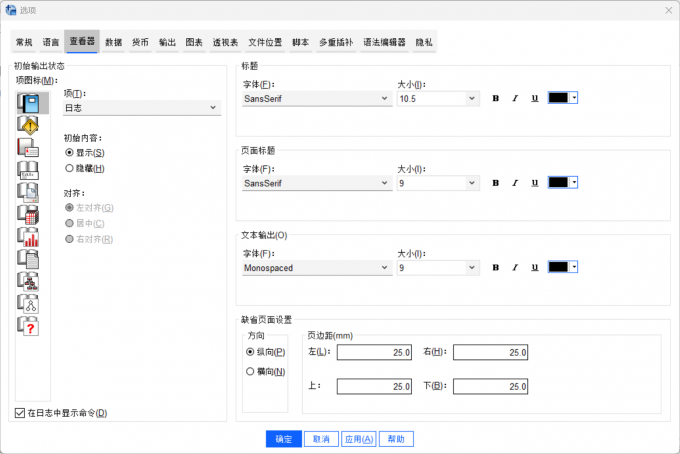Viewport: 680px width, 454px height.
Task: Toggle underline for 文本输出 font
Action: coord(535,268)
